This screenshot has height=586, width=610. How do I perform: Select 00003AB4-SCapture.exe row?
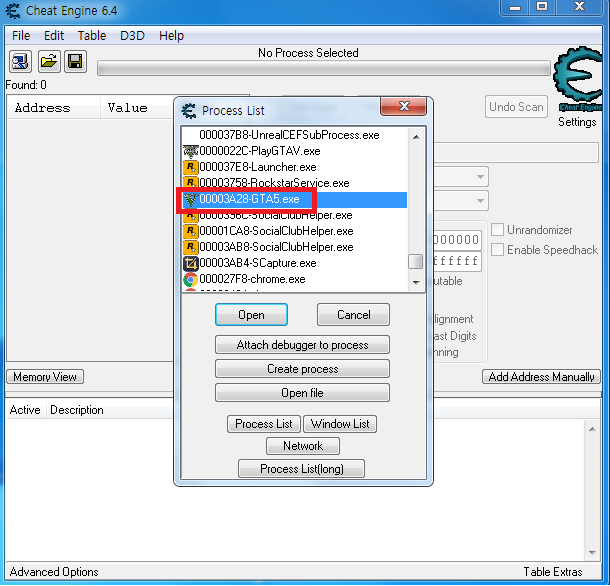coord(294,263)
